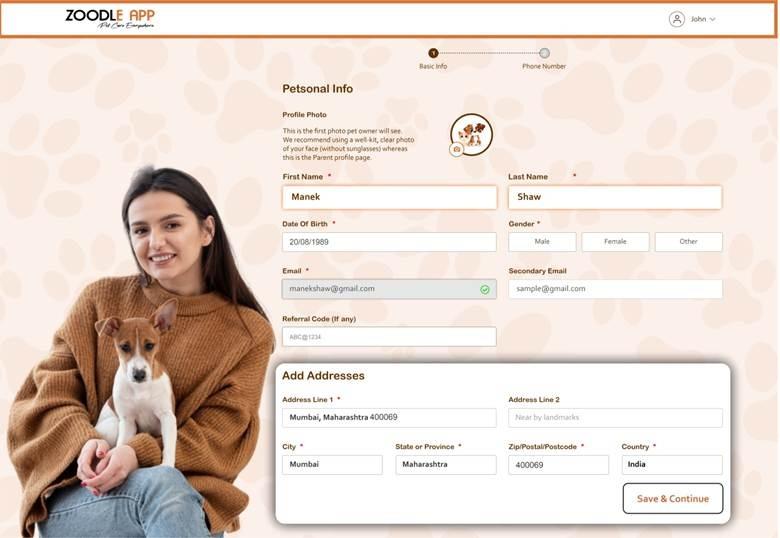Click the Referral Code input field

(x=390, y=337)
